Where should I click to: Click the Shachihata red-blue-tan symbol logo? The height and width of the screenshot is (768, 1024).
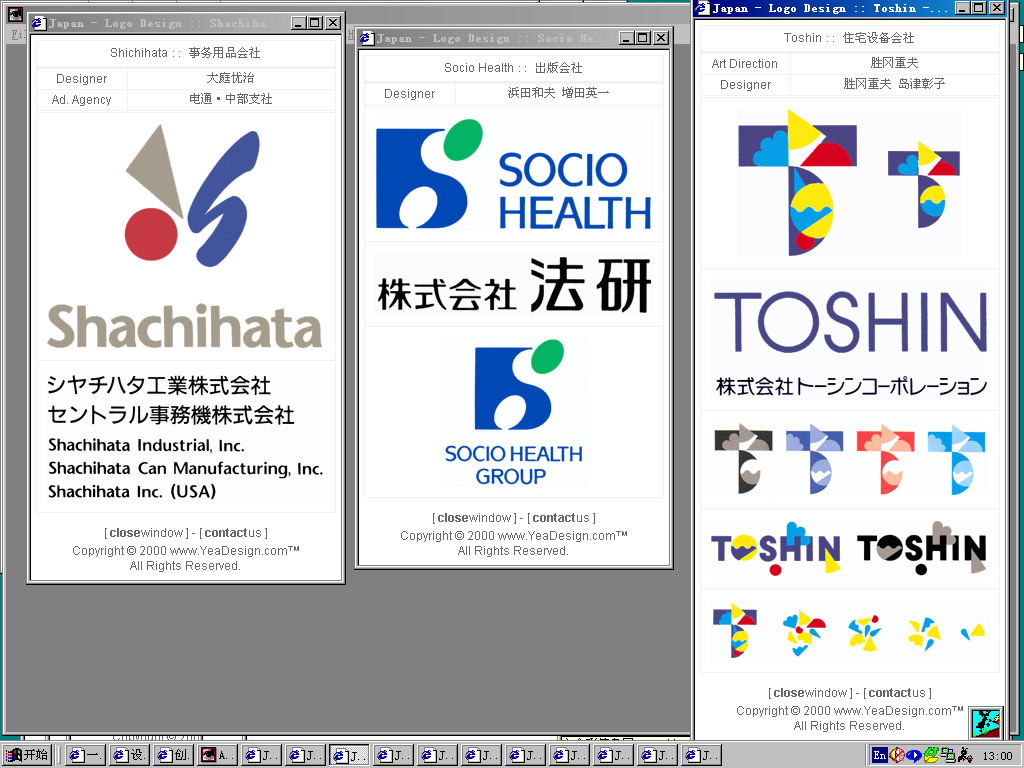pos(192,196)
